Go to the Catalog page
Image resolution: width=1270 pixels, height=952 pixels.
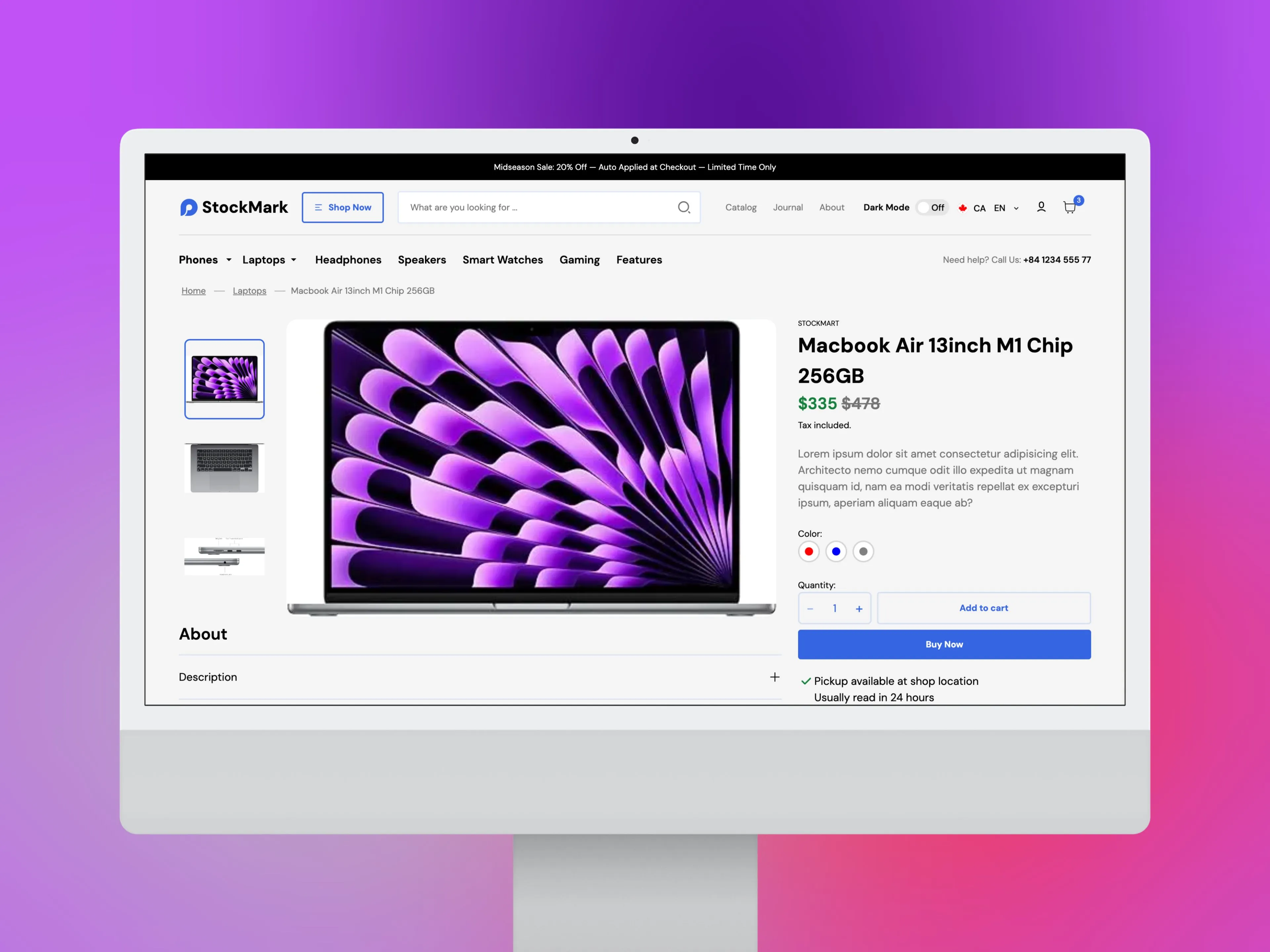point(741,207)
